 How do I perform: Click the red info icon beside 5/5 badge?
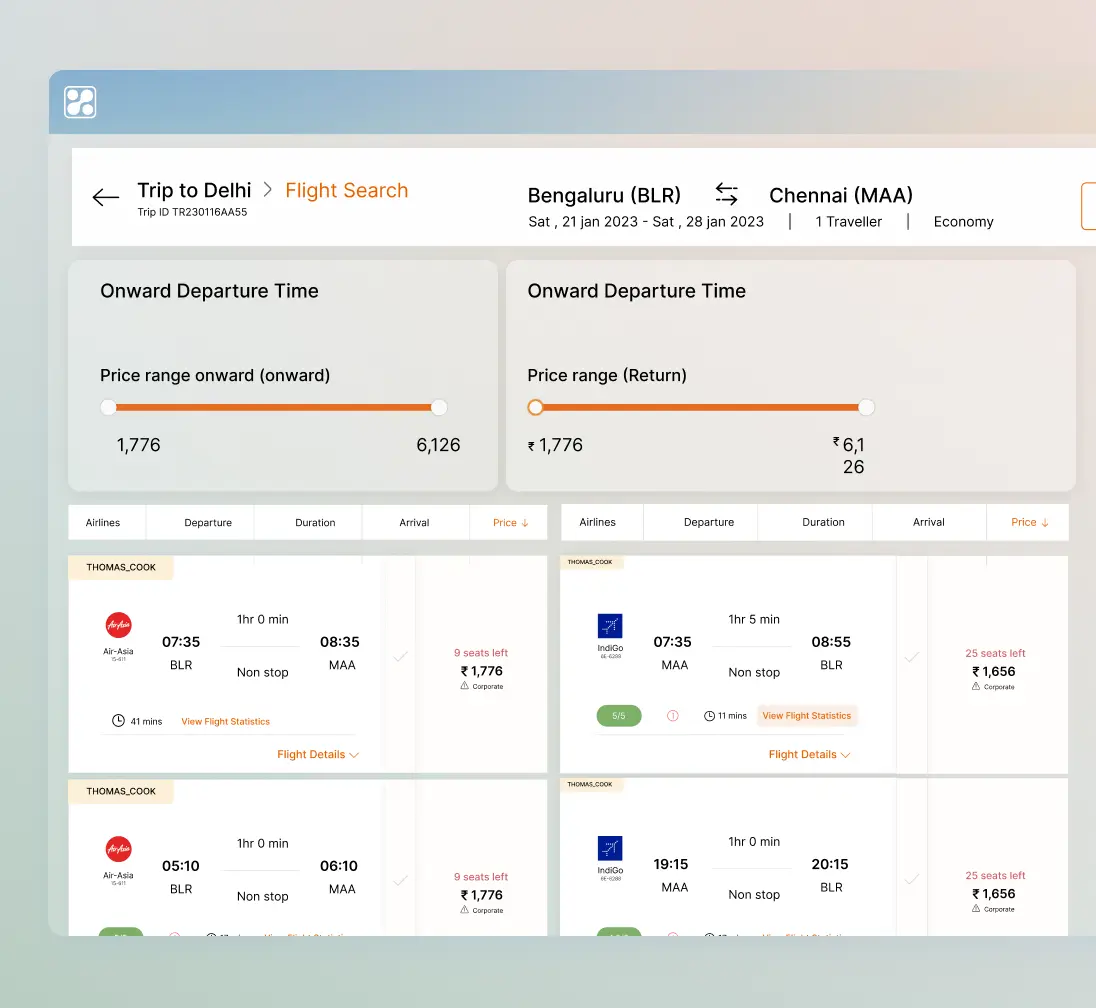(x=673, y=716)
